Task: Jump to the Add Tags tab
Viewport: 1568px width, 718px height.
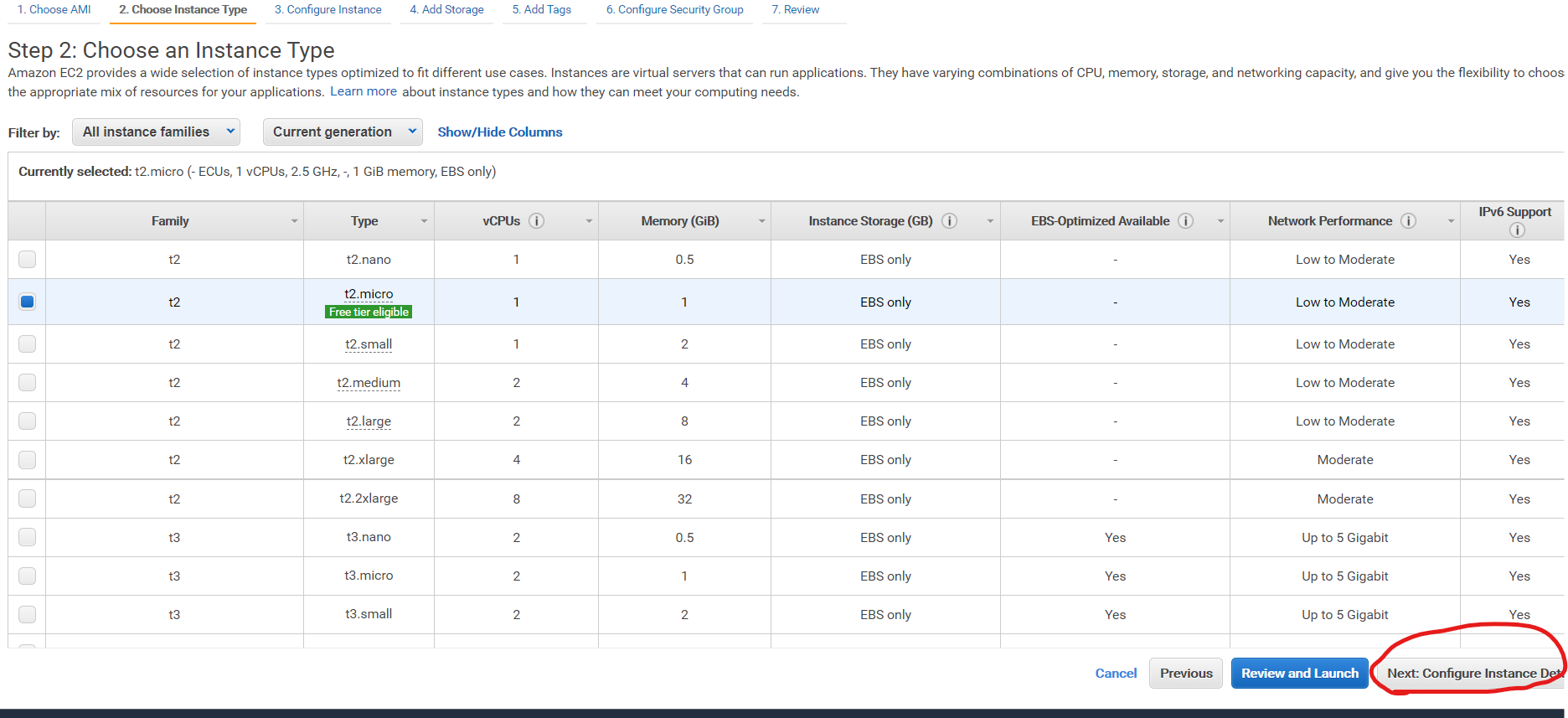Action: (542, 10)
